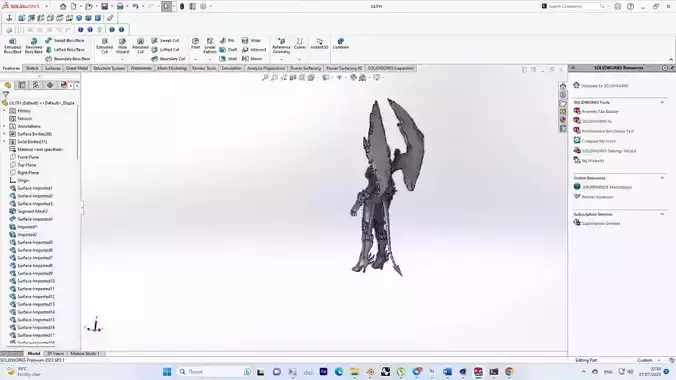Select the Front Plane tree item
Image resolution: width=676 pixels, height=380 pixels.
point(28,157)
